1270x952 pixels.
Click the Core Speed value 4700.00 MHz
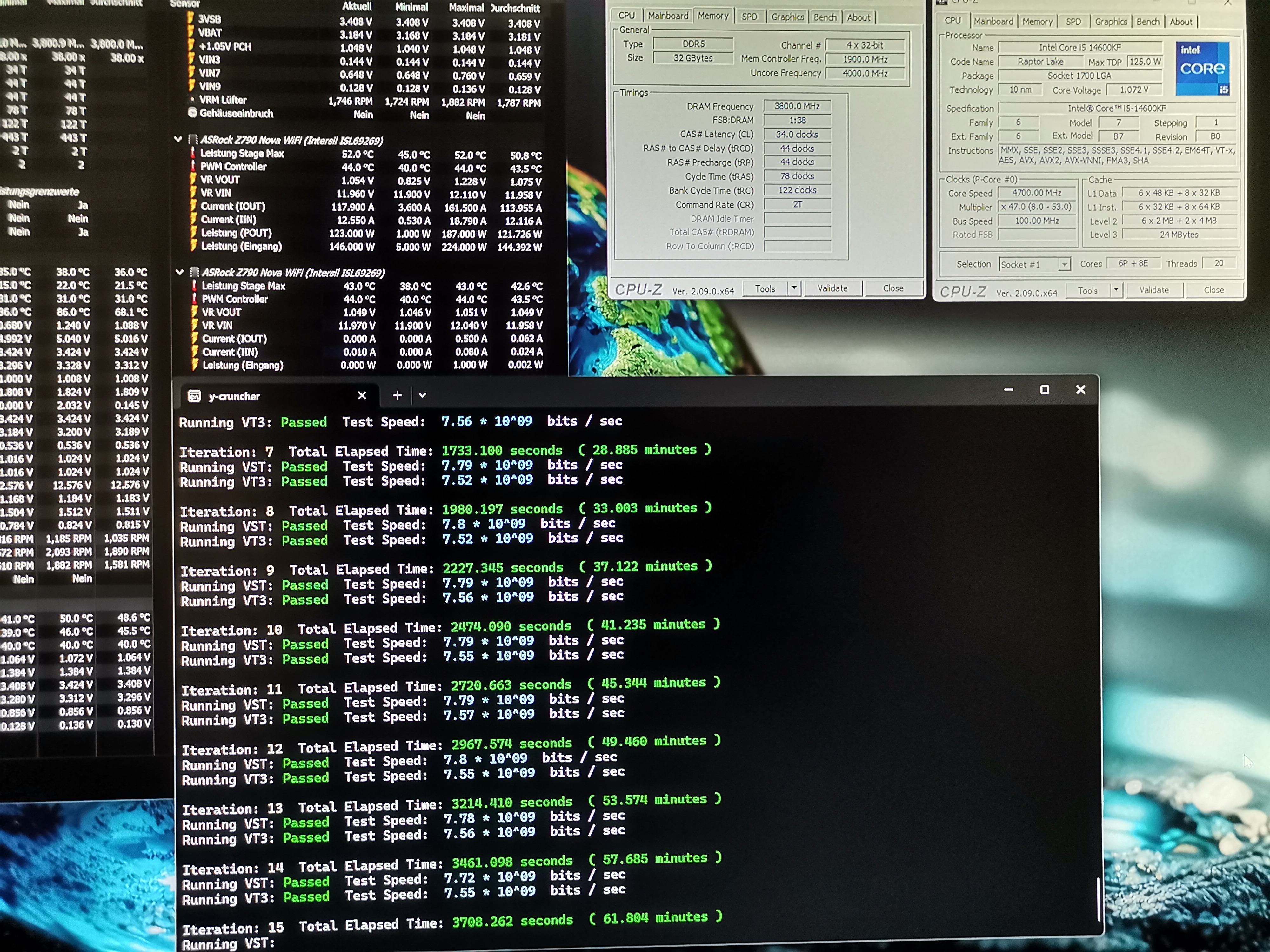(x=1036, y=193)
